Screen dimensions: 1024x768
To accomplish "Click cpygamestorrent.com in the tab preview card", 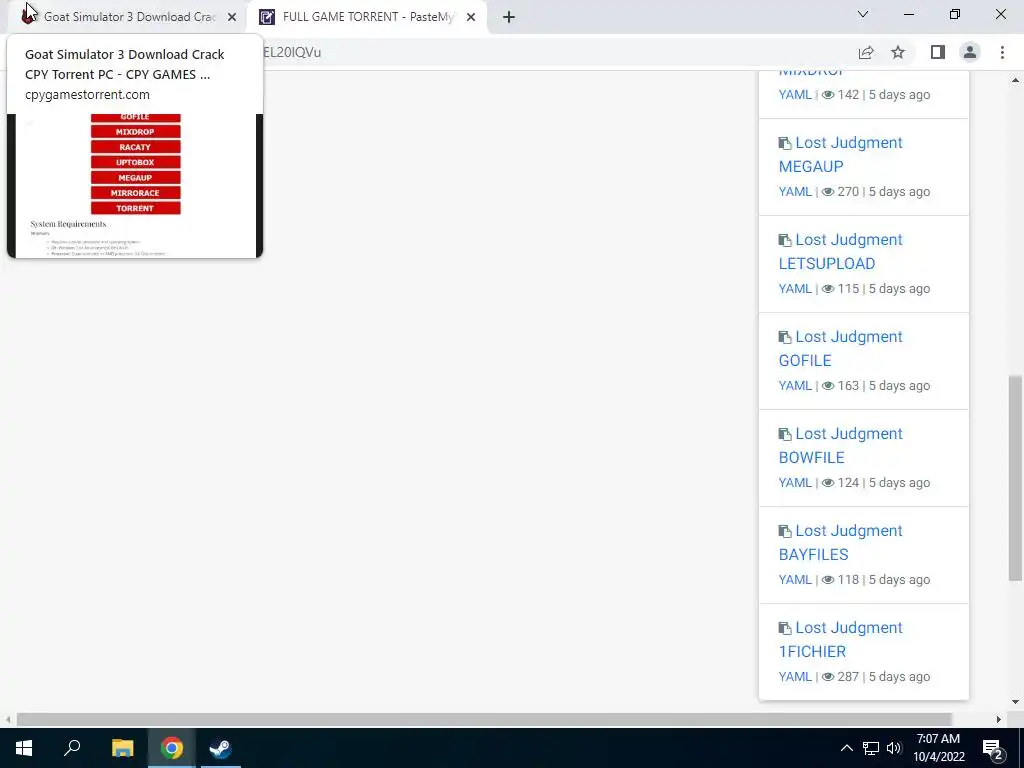I will coord(88,95).
